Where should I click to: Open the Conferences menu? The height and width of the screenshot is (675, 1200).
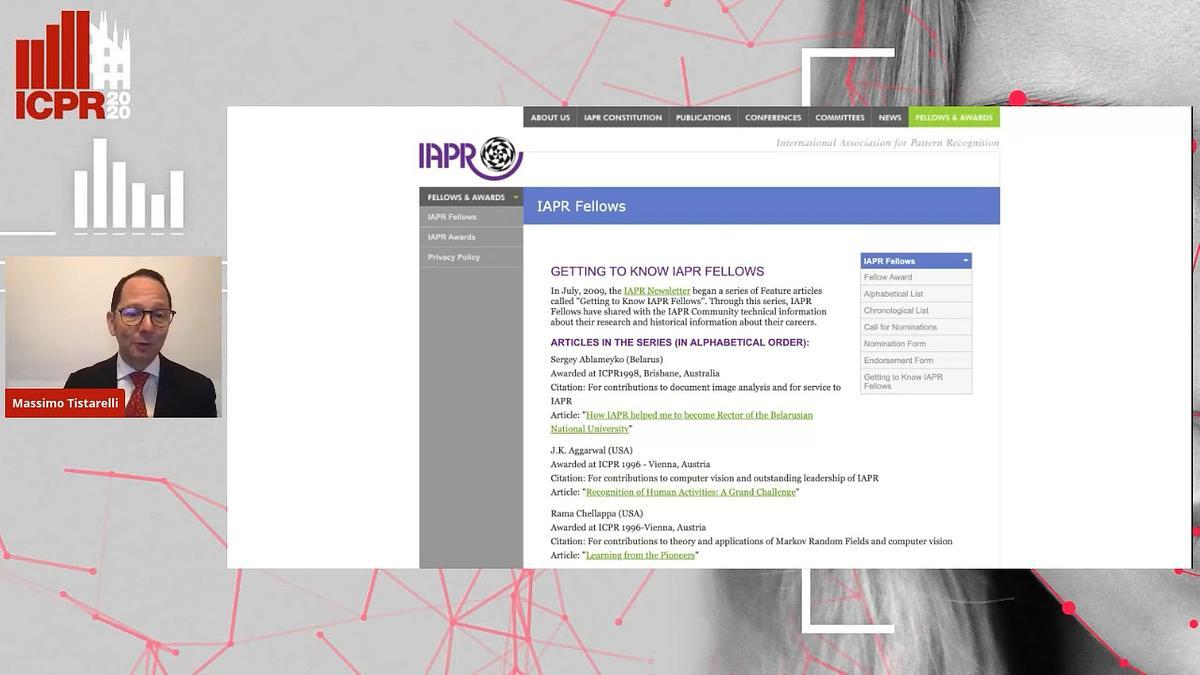coord(773,117)
